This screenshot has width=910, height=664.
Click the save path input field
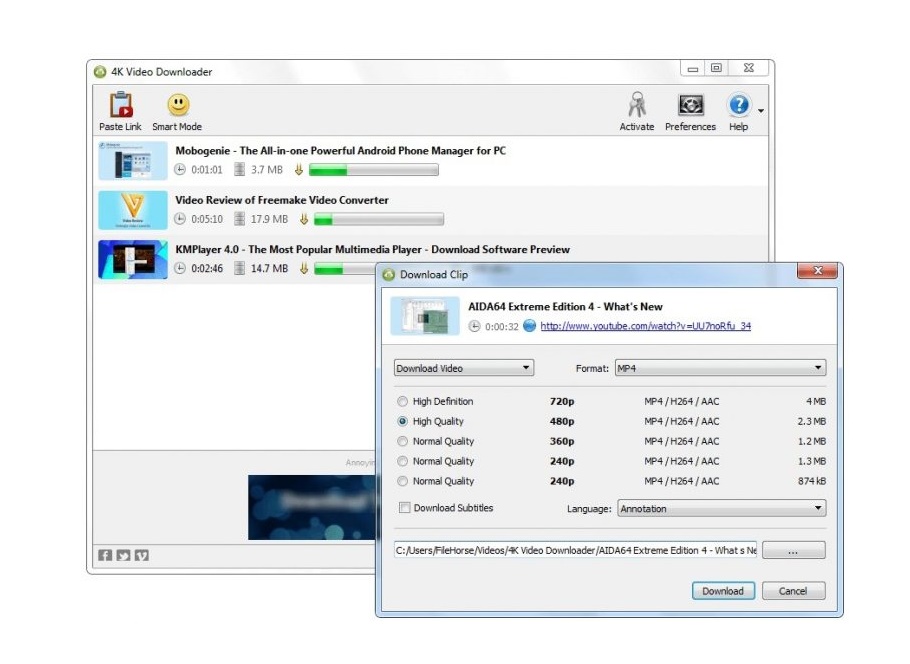coord(575,550)
